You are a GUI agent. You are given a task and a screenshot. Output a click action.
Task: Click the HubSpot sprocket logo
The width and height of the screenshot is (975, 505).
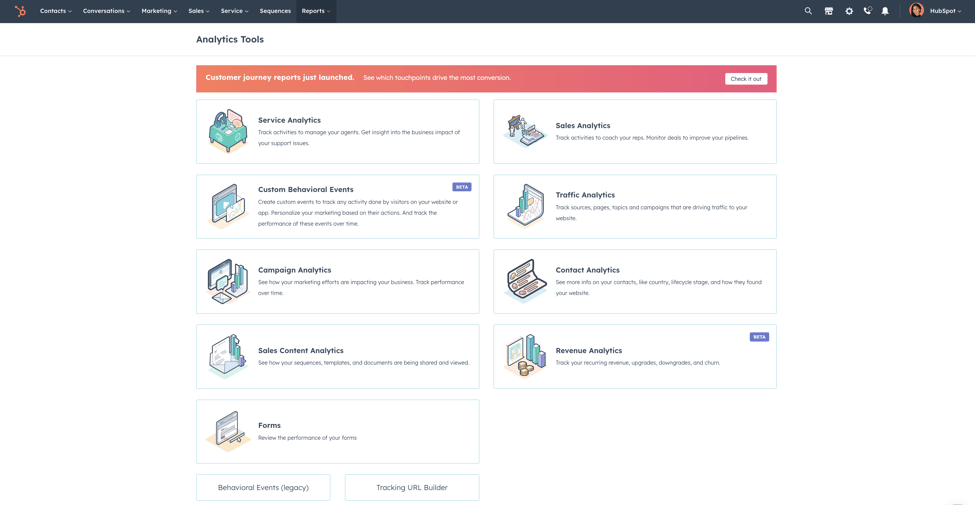(20, 11)
